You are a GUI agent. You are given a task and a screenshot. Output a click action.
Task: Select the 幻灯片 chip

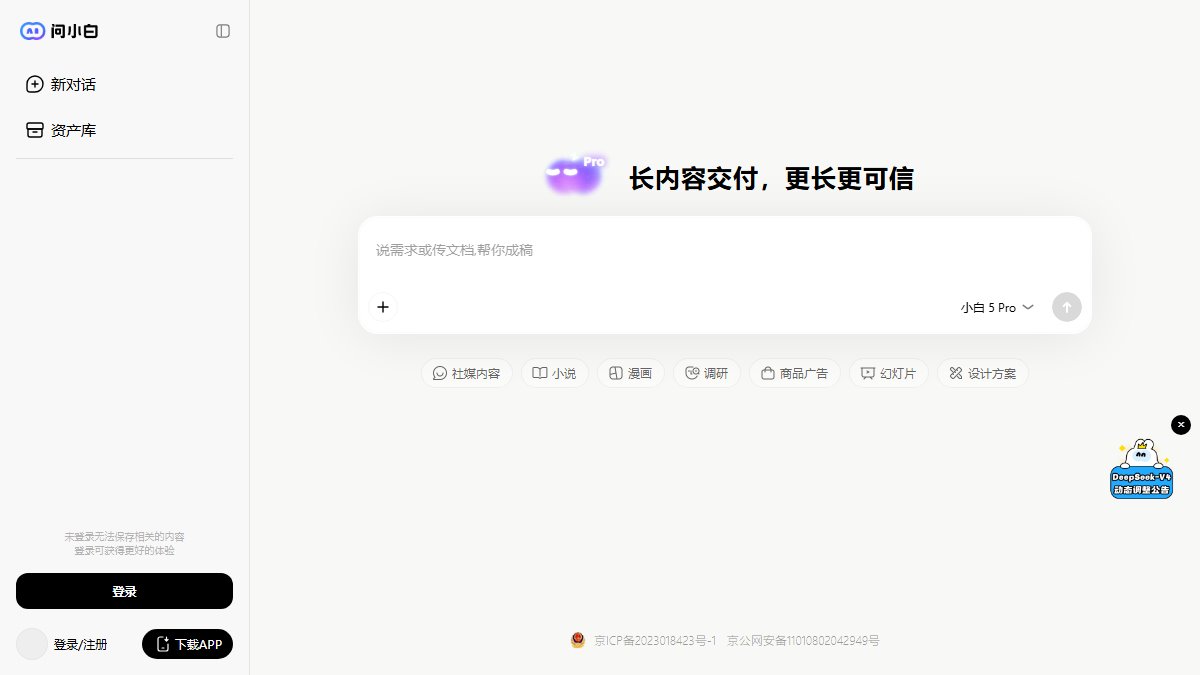click(889, 373)
